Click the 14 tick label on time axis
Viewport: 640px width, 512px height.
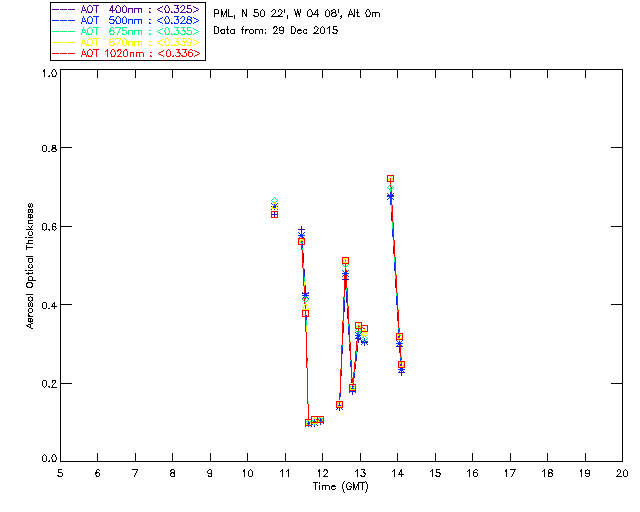coord(398,473)
